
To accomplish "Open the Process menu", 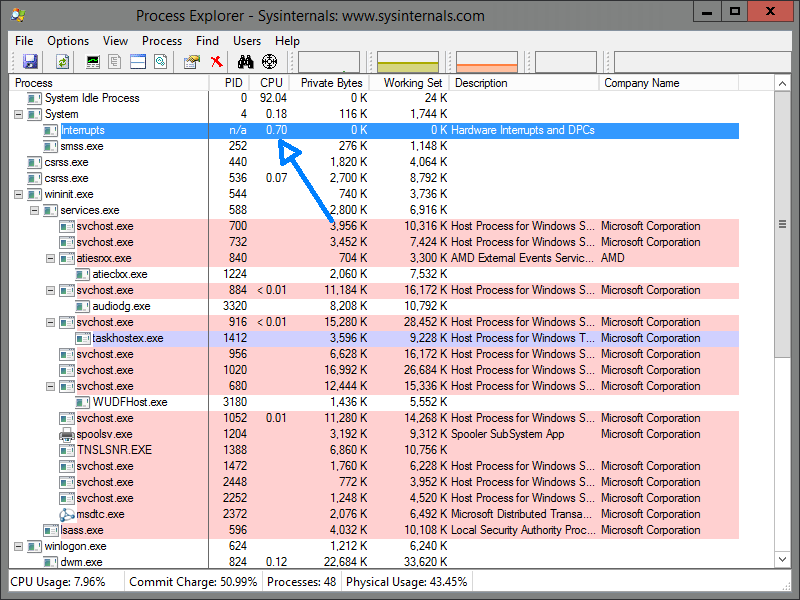I will click(162, 41).
